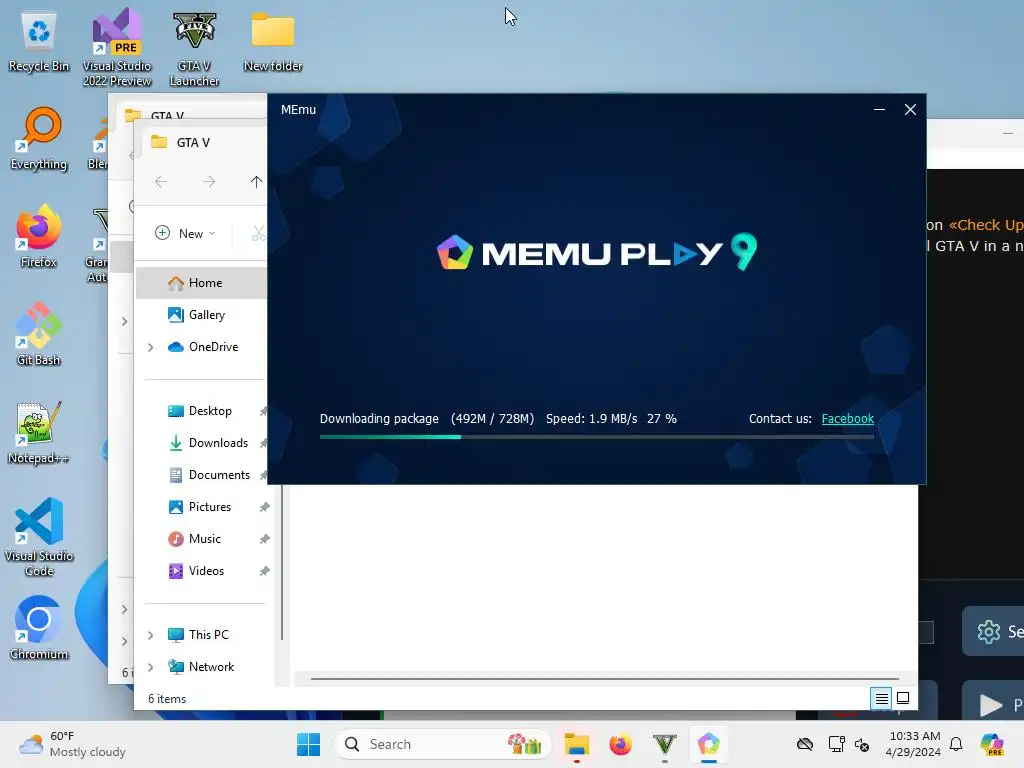Switch Explorer to large icons view
This screenshot has height=768, width=1024.
pyautogui.click(x=903, y=699)
